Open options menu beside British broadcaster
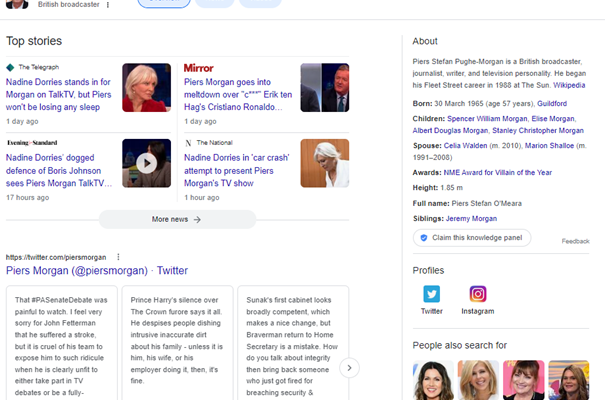The height and width of the screenshot is (400, 605). click(x=108, y=5)
